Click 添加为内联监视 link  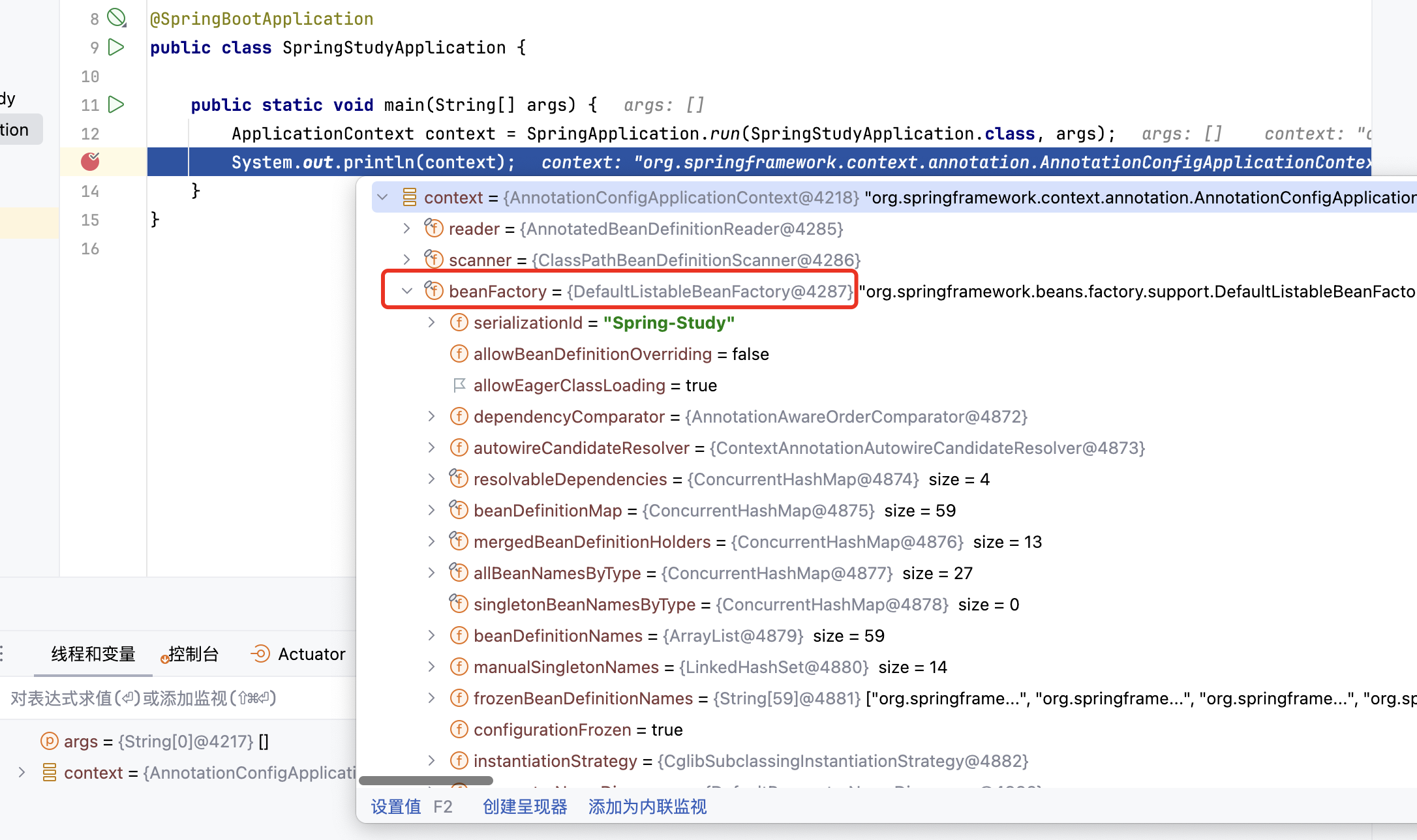click(647, 807)
